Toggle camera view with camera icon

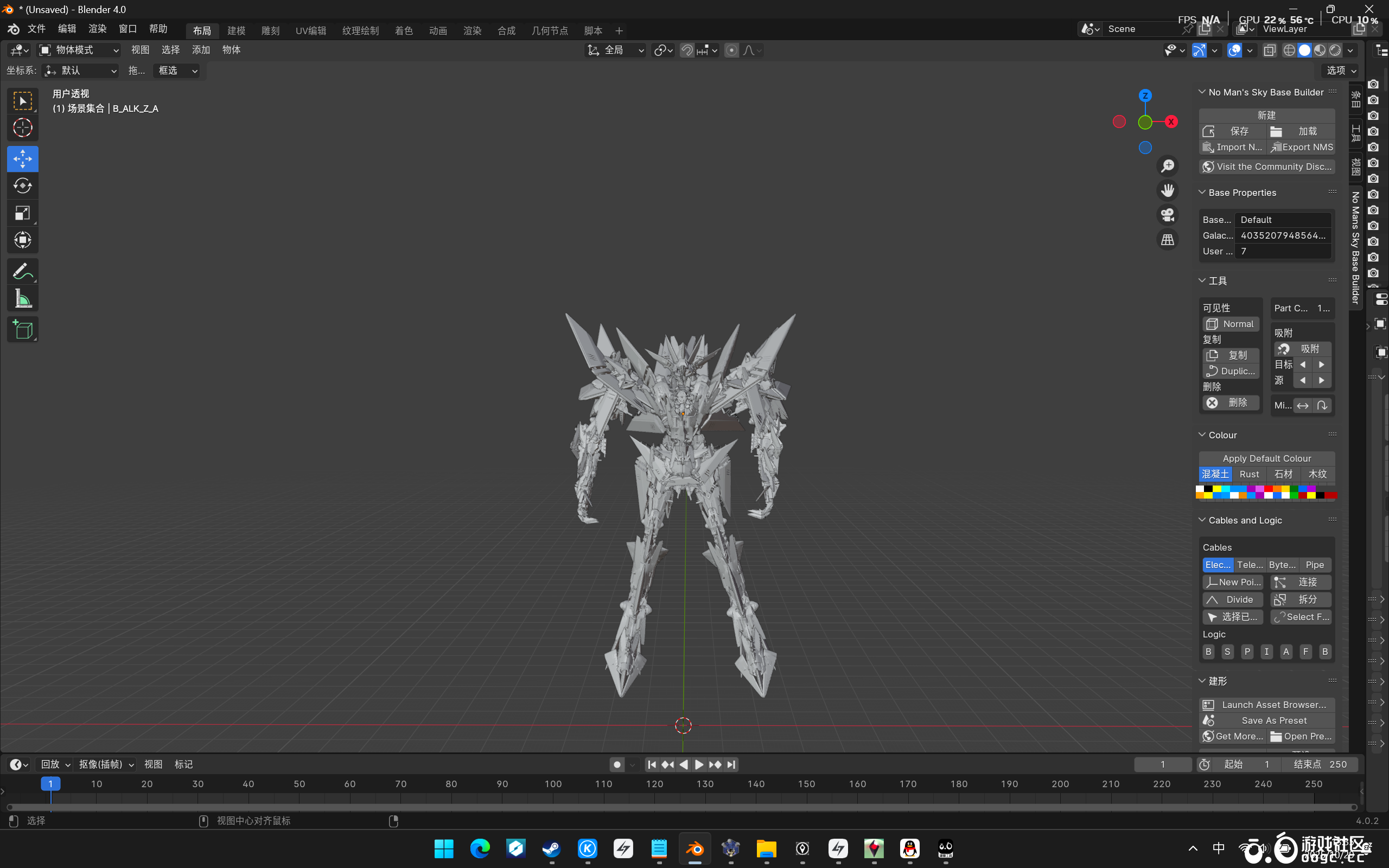click(x=1168, y=215)
